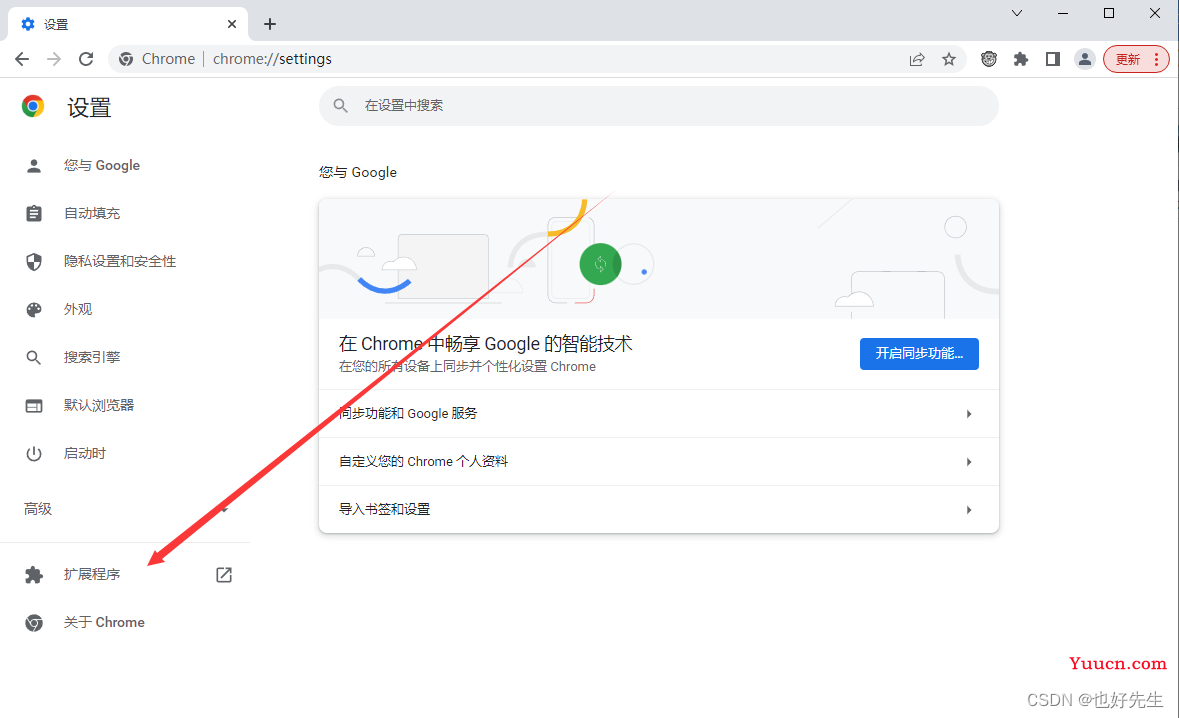Screen dimensions: 1179x718
Task: Click the external link icon beside 扩展程序
Action: 223,575
